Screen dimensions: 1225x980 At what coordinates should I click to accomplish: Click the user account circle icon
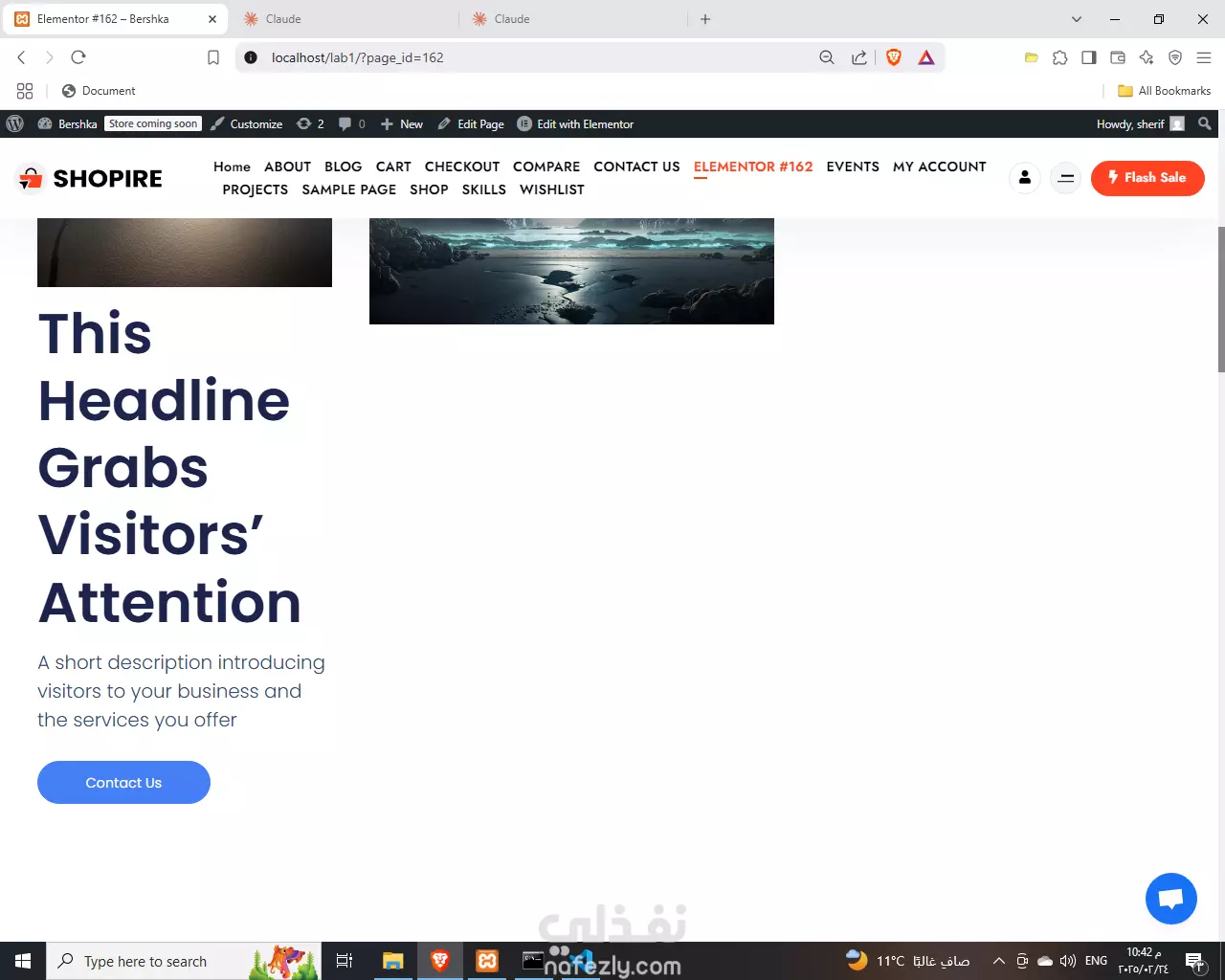[1025, 178]
